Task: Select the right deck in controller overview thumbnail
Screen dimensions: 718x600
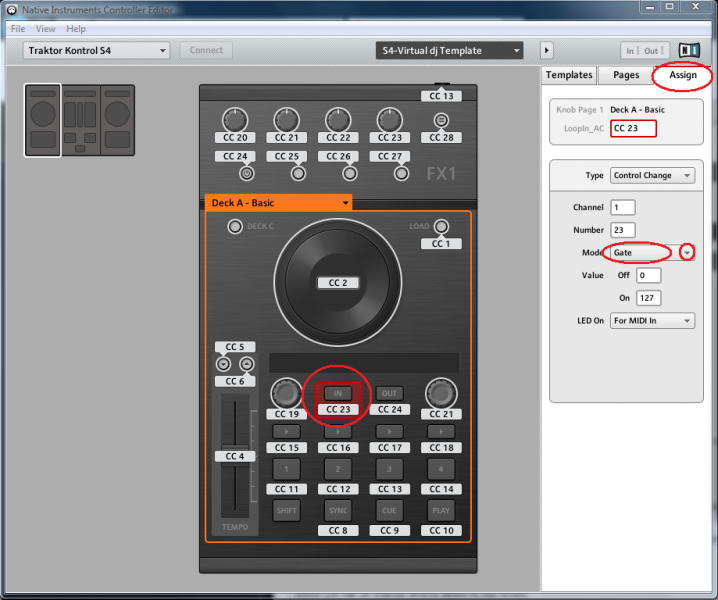Action: tap(117, 120)
